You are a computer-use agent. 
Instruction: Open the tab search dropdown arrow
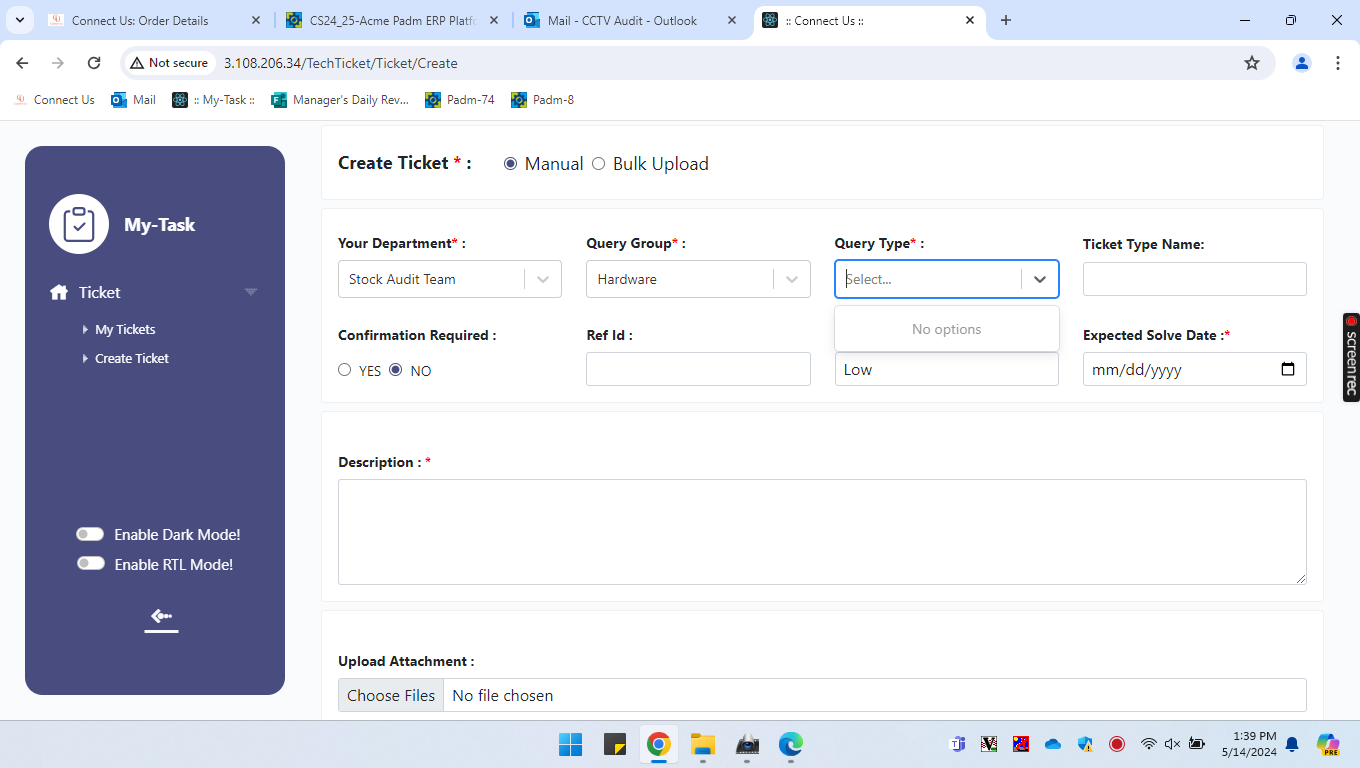click(x=19, y=20)
